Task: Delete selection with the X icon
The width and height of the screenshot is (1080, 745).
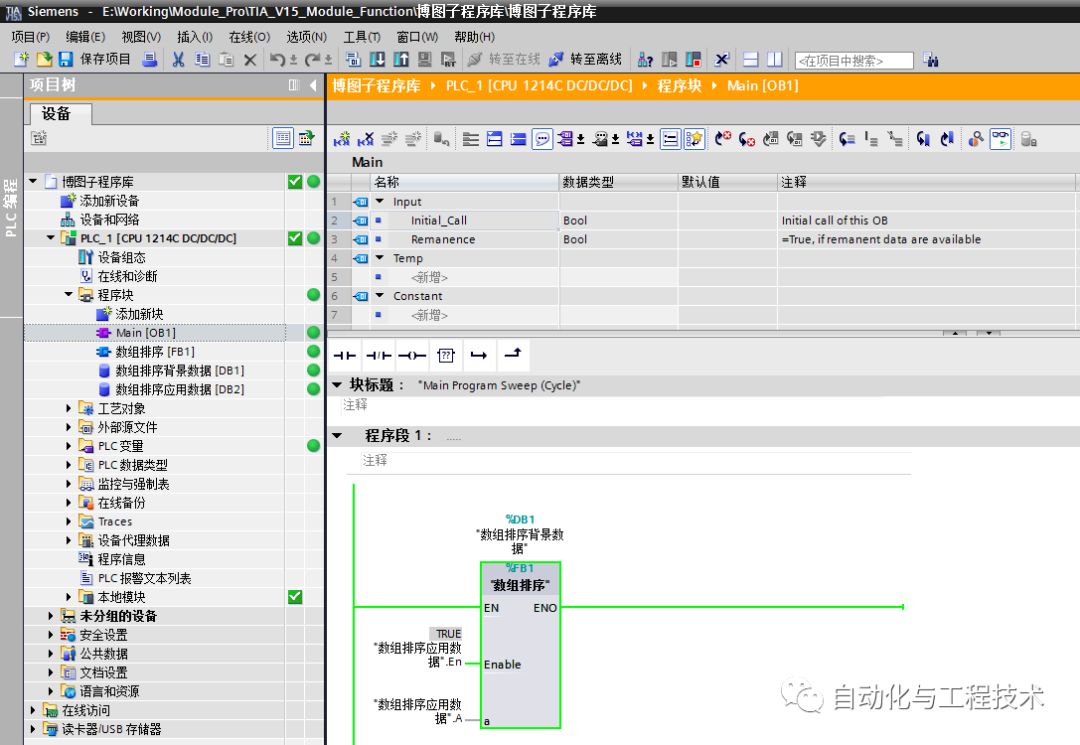Action: tap(250, 60)
